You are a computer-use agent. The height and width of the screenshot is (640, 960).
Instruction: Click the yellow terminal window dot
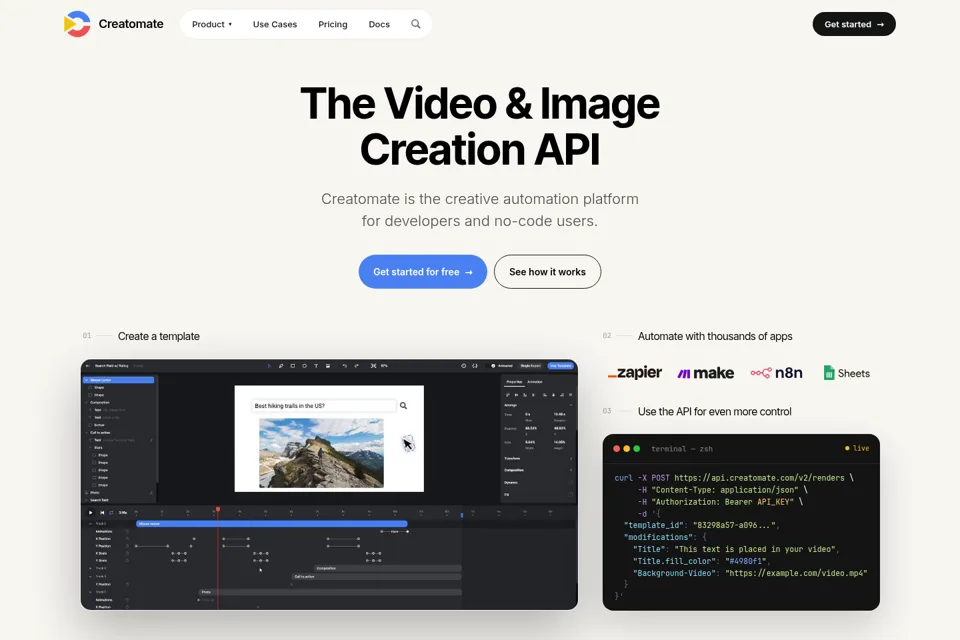pyautogui.click(x=626, y=448)
